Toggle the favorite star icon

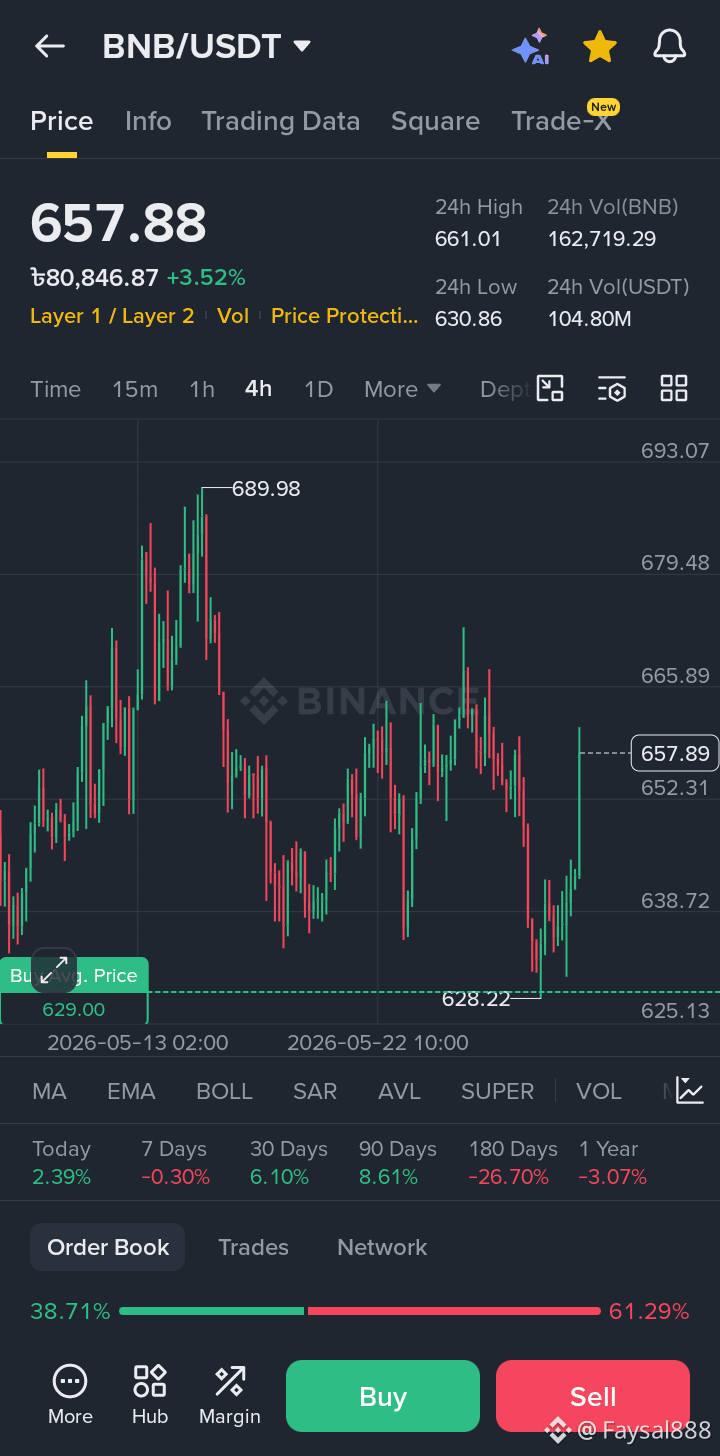click(x=599, y=46)
